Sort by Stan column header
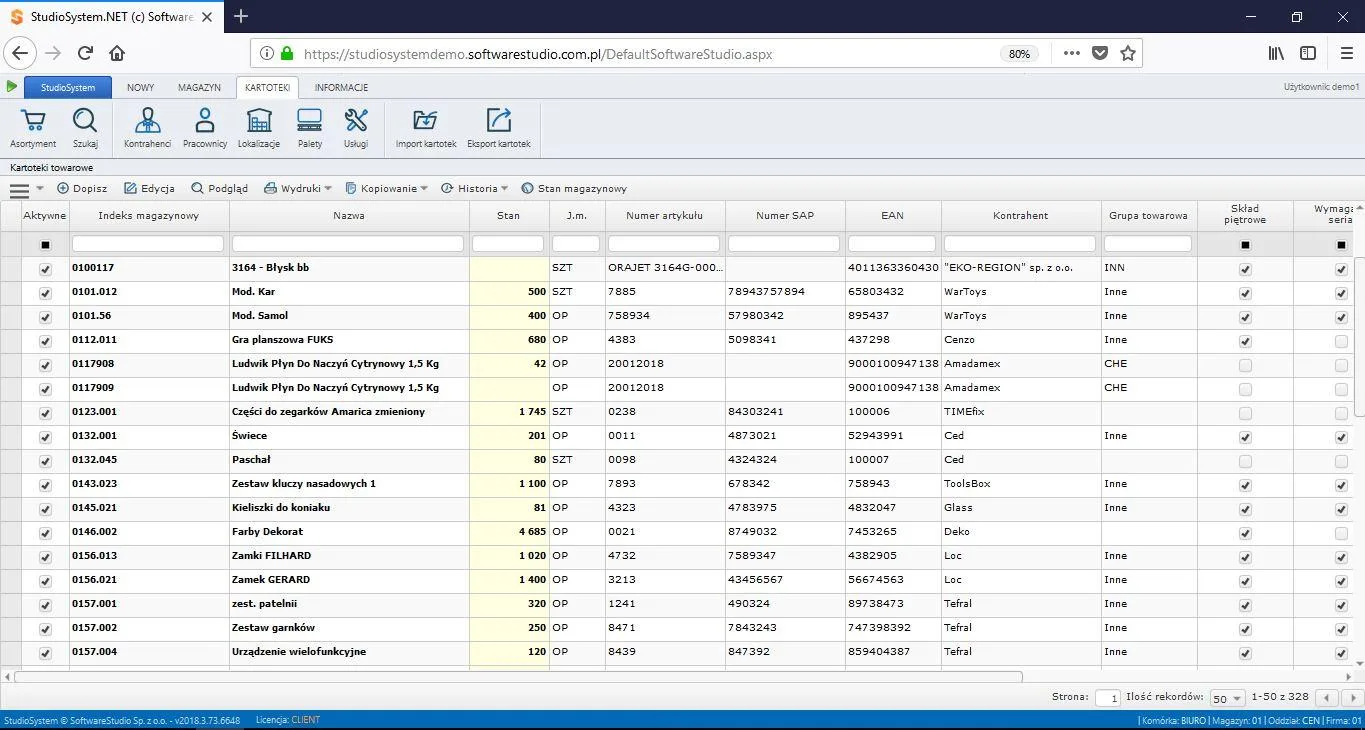The image size is (1365, 730). tap(509, 215)
